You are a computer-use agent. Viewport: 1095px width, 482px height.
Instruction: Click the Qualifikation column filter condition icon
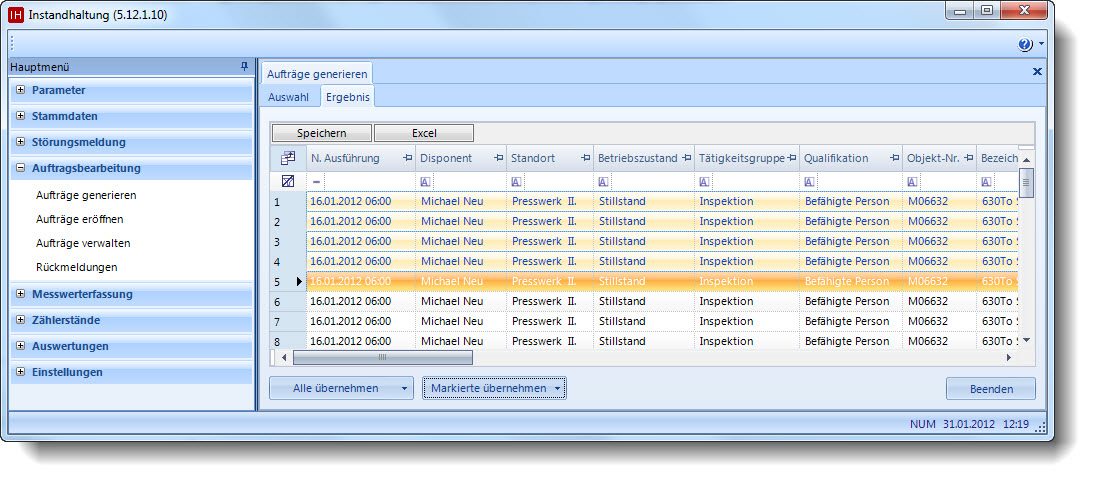coord(810,182)
